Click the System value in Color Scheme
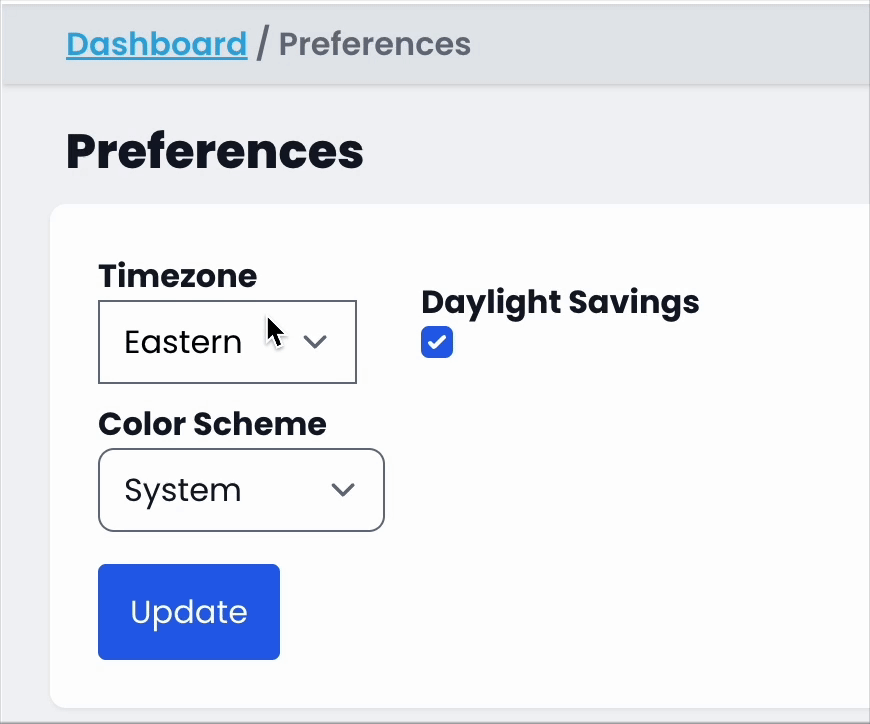The image size is (870, 724). tap(182, 490)
